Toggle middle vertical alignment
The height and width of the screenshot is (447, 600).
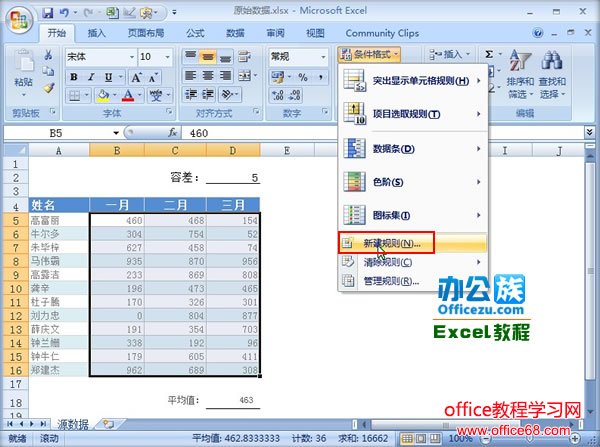(208, 57)
